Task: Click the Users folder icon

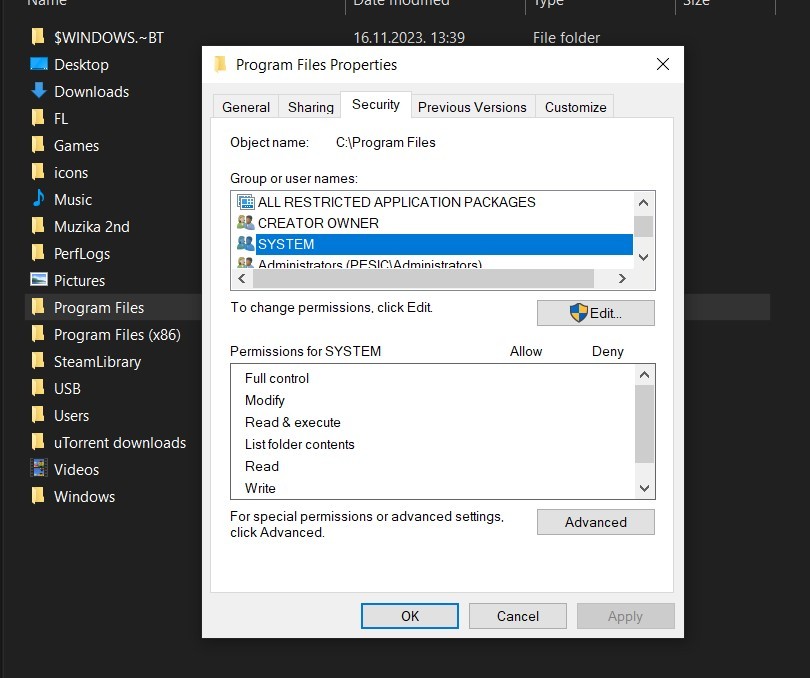Action: coord(38,415)
